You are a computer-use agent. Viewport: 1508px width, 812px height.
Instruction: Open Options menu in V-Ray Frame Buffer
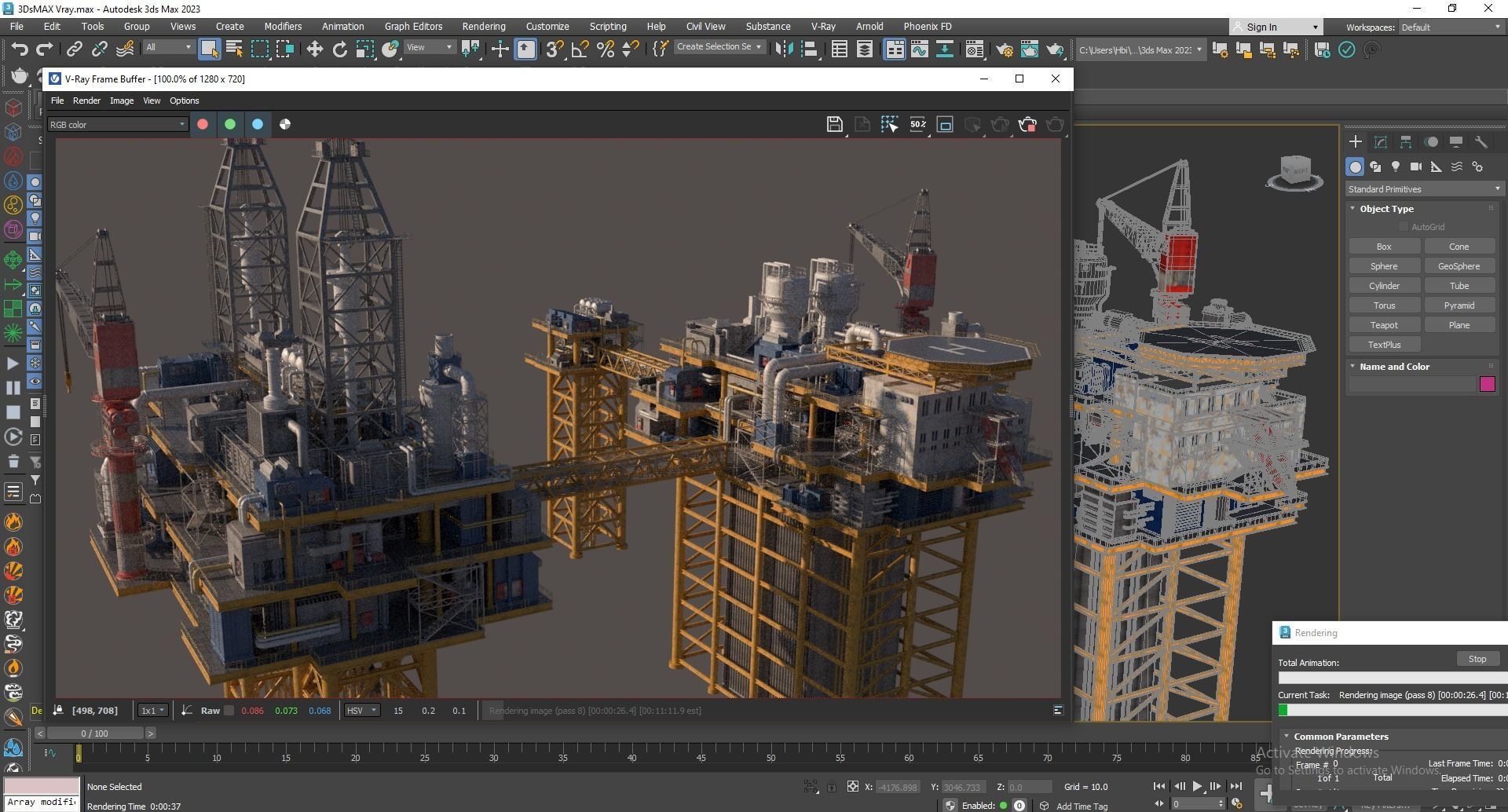185,101
